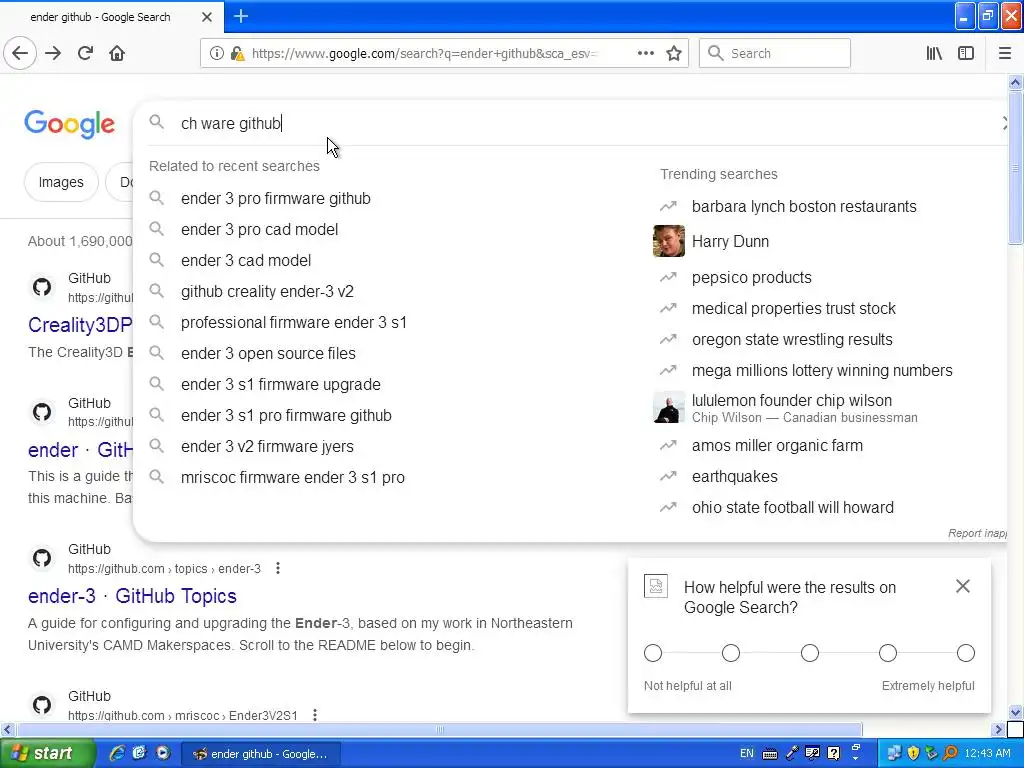The height and width of the screenshot is (768, 1024).
Task: Open trending search 'pepsico products'
Action: click(x=752, y=278)
